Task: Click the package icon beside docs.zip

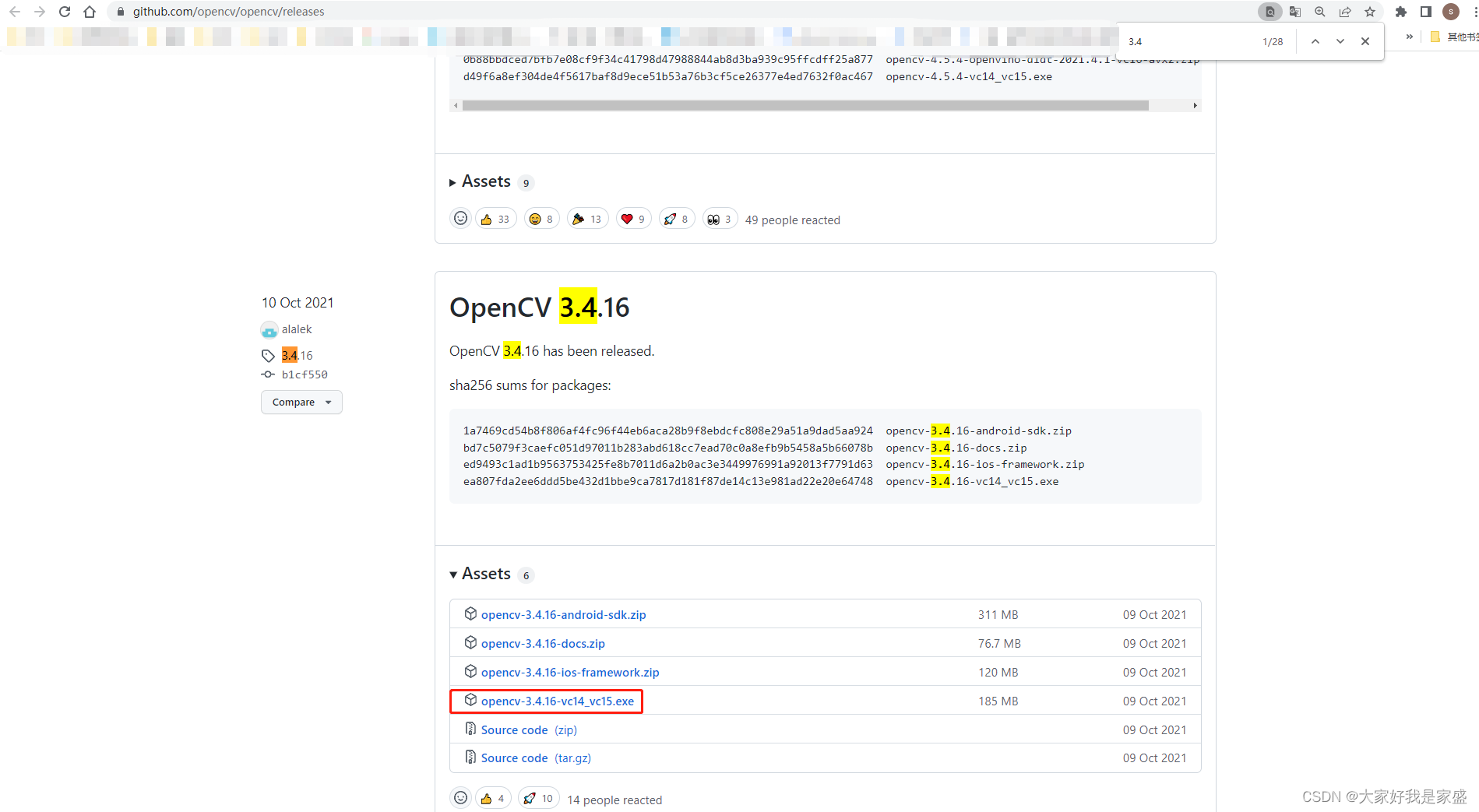Action: (470, 642)
